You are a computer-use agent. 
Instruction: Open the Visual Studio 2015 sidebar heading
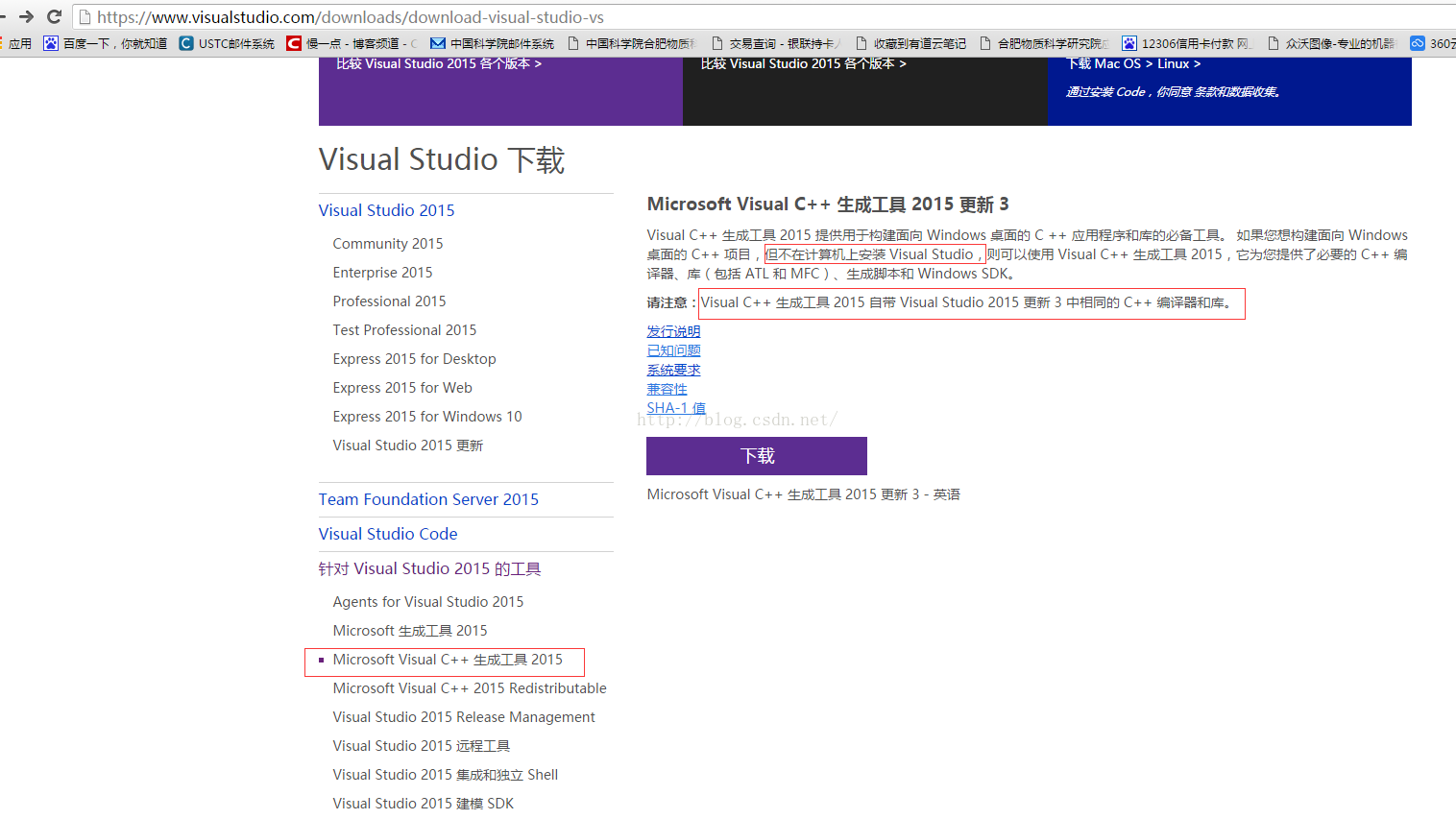pyautogui.click(x=386, y=210)
